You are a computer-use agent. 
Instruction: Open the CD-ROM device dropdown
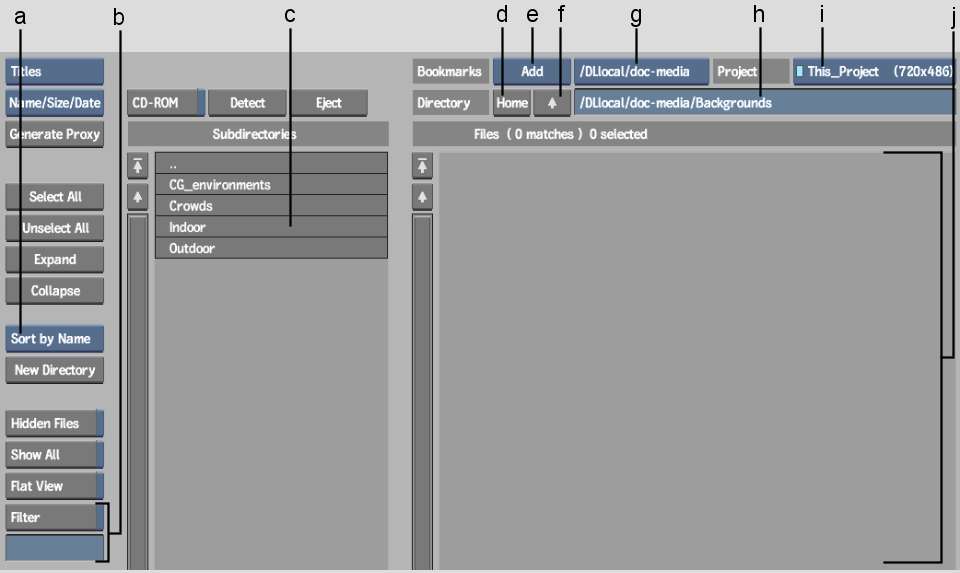coord(166,103)
